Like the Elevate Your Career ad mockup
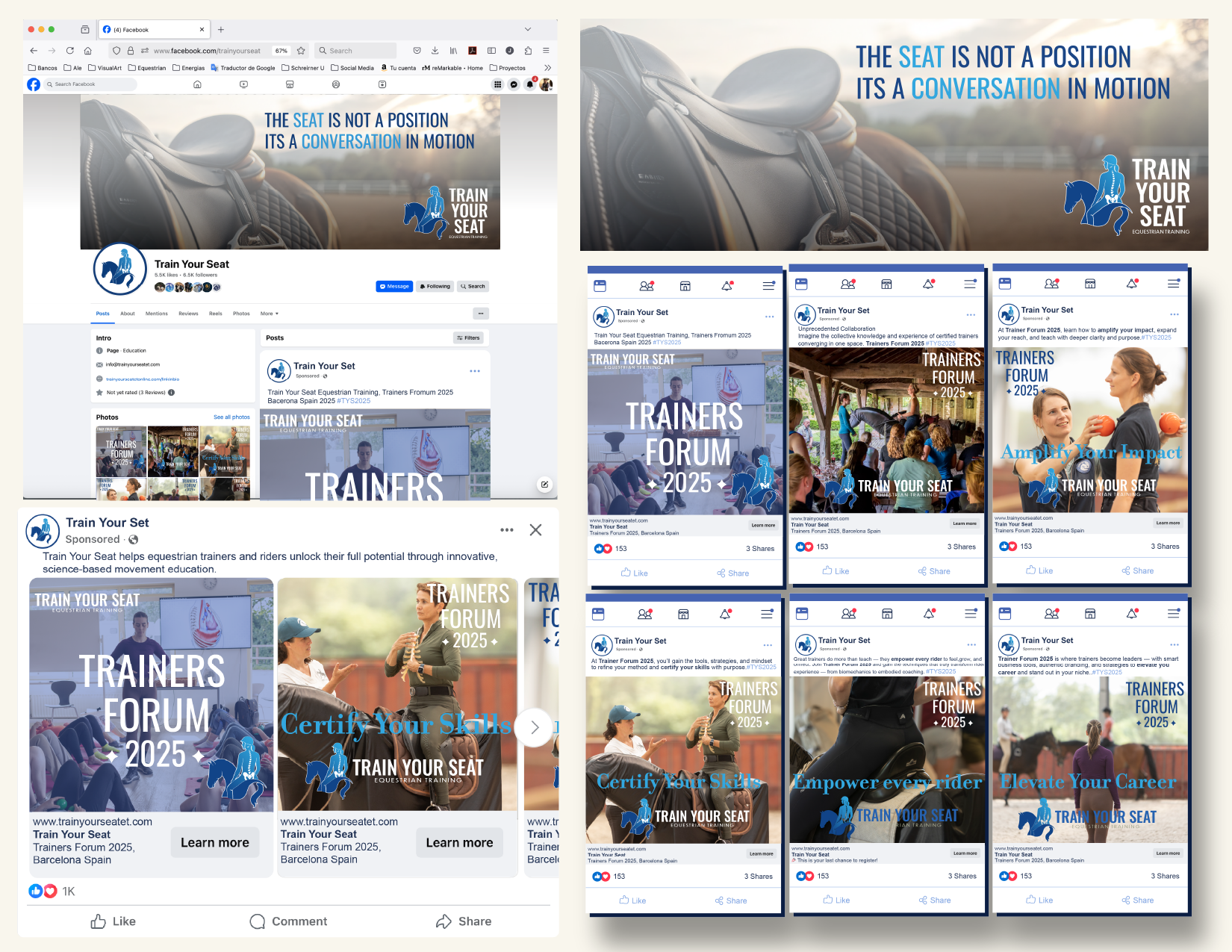The width and height of the screenshot is (1232, 952). [1039, 900]
